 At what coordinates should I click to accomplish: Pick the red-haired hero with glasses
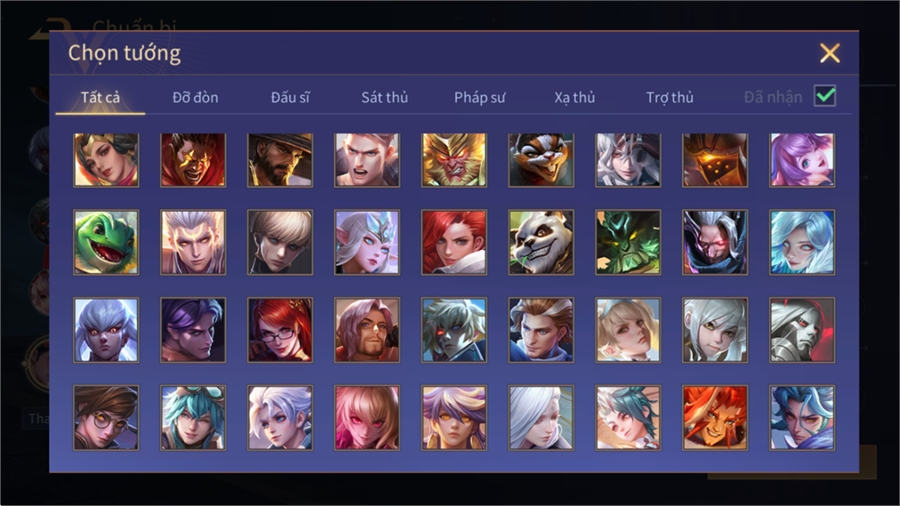[x=280, y=330]
